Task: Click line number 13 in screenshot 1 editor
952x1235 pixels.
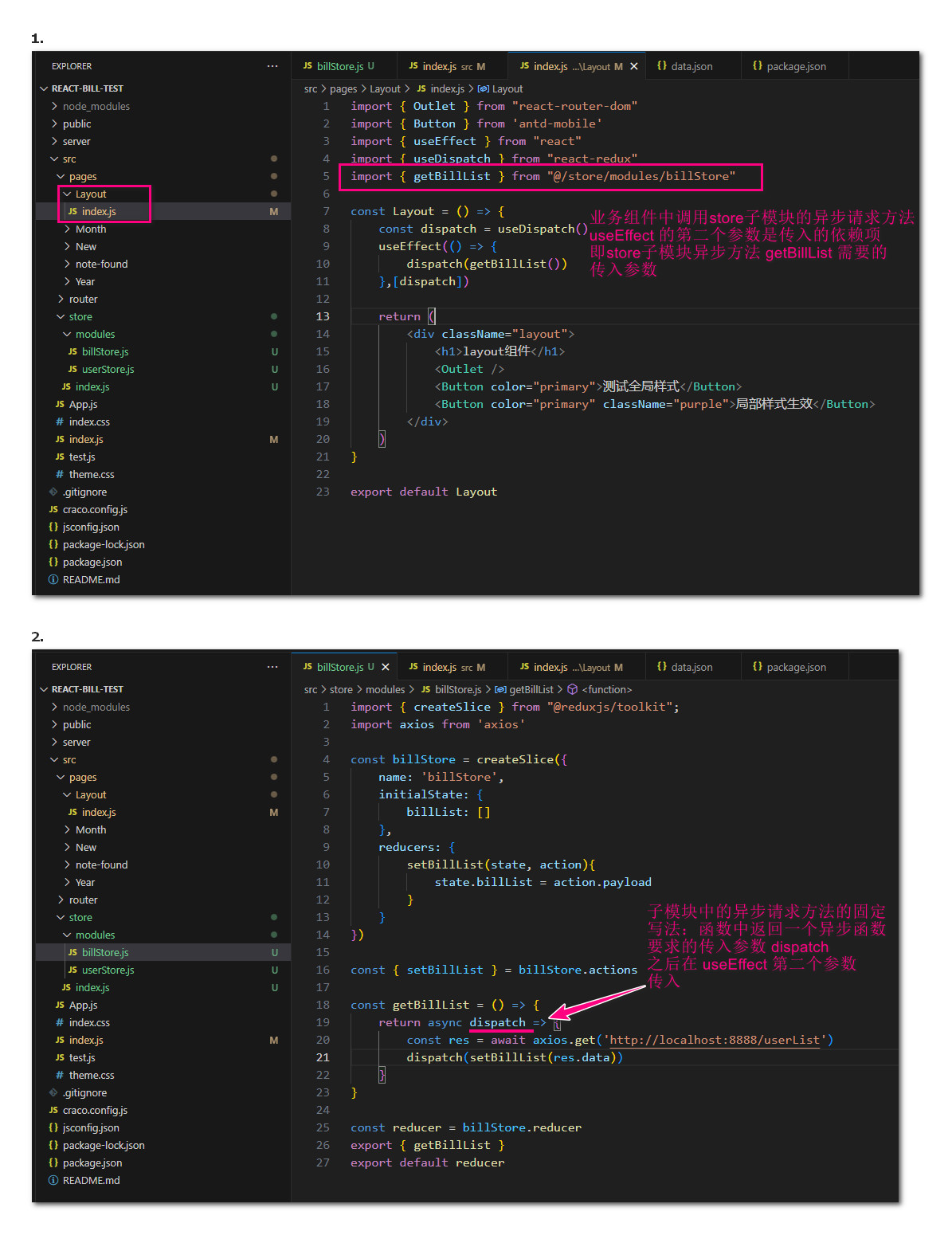Action: tap(323, 316)
